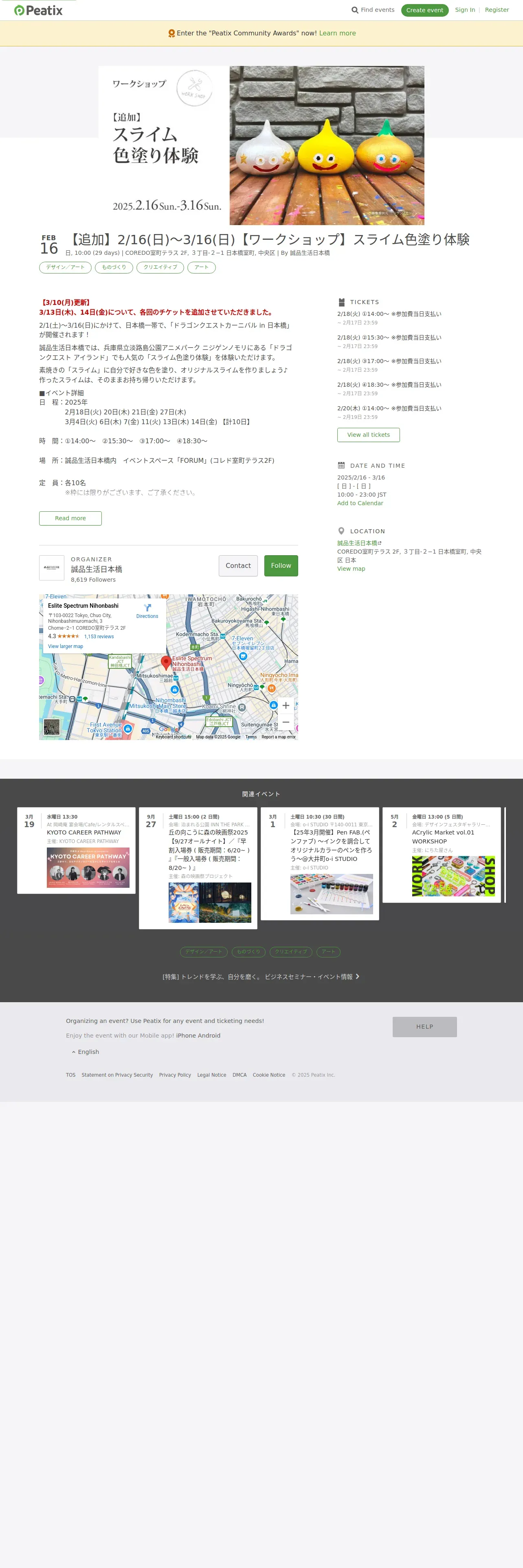The width and height of the screenshot is (523, 1568).
Task: Open the スライム色塗り体験 event banner image
Action: pyautogui.click(x=261, y=145)
